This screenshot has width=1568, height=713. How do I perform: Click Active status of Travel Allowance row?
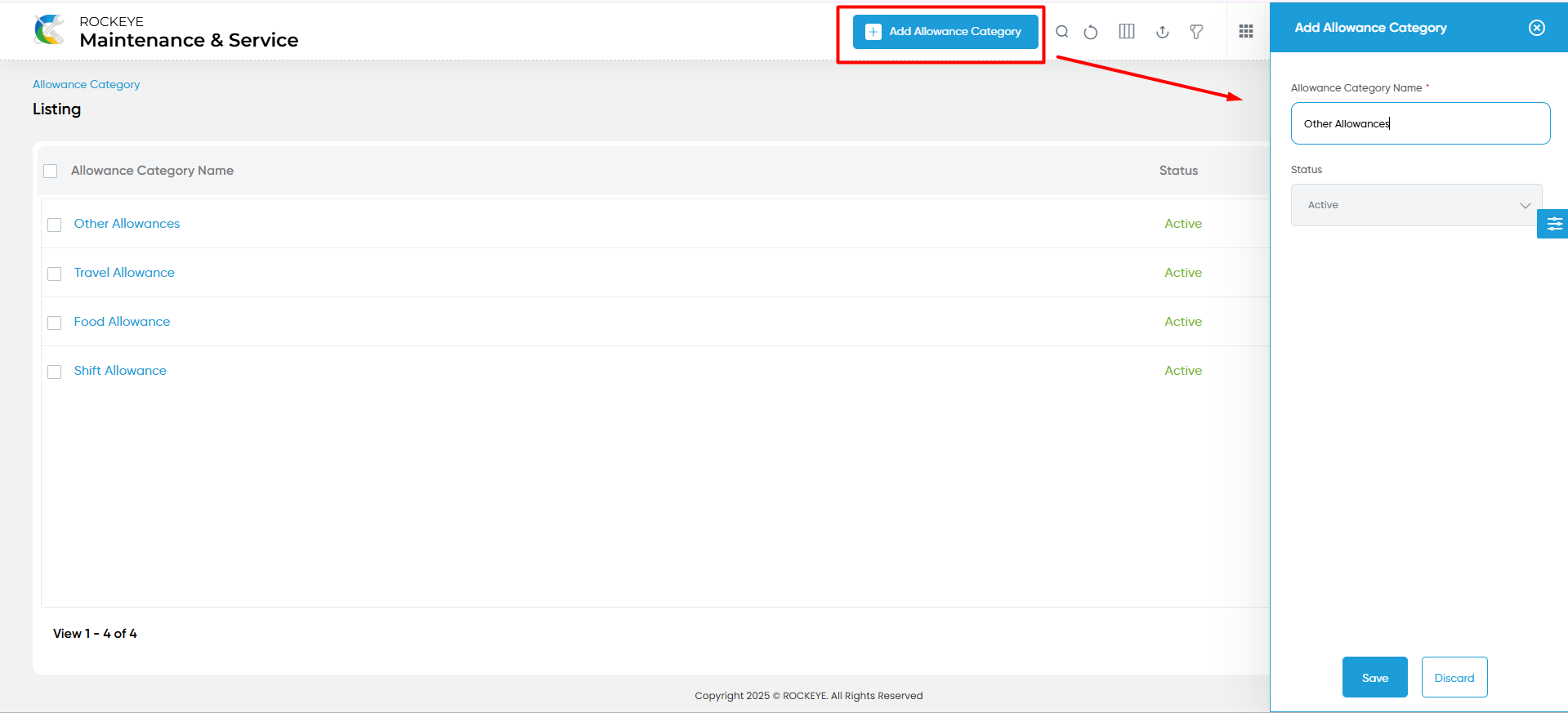coord(1183,273)
